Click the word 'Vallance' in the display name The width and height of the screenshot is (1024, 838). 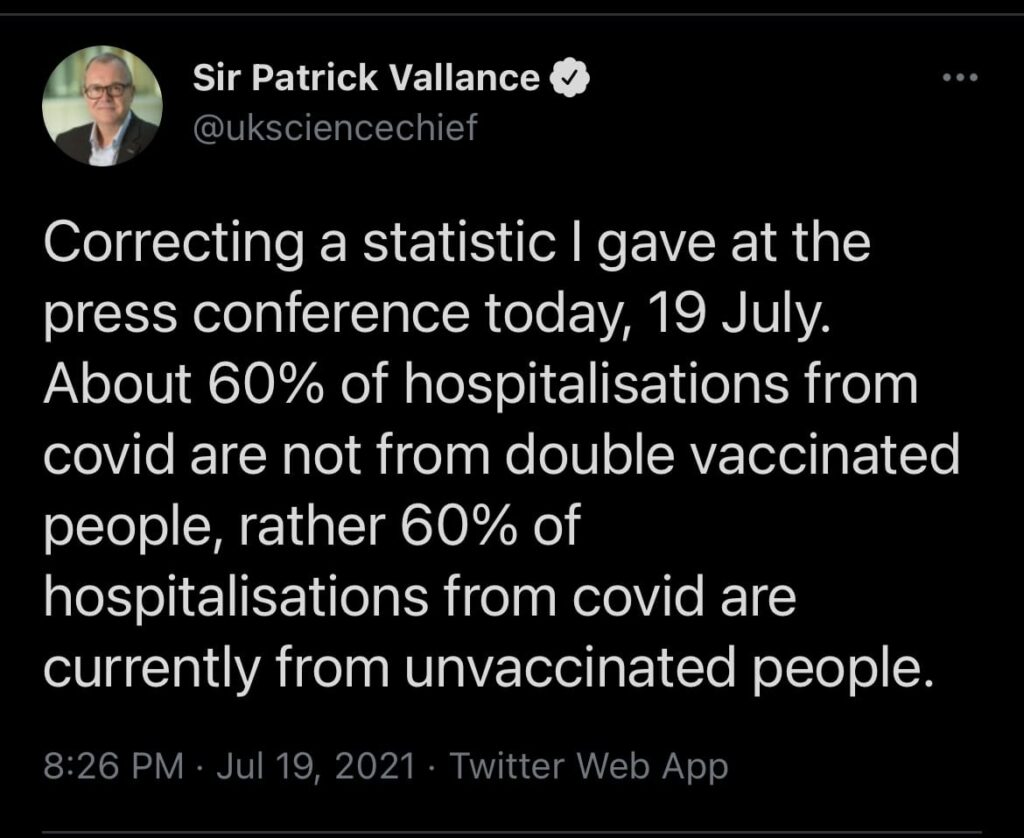(x=464, y=78)
